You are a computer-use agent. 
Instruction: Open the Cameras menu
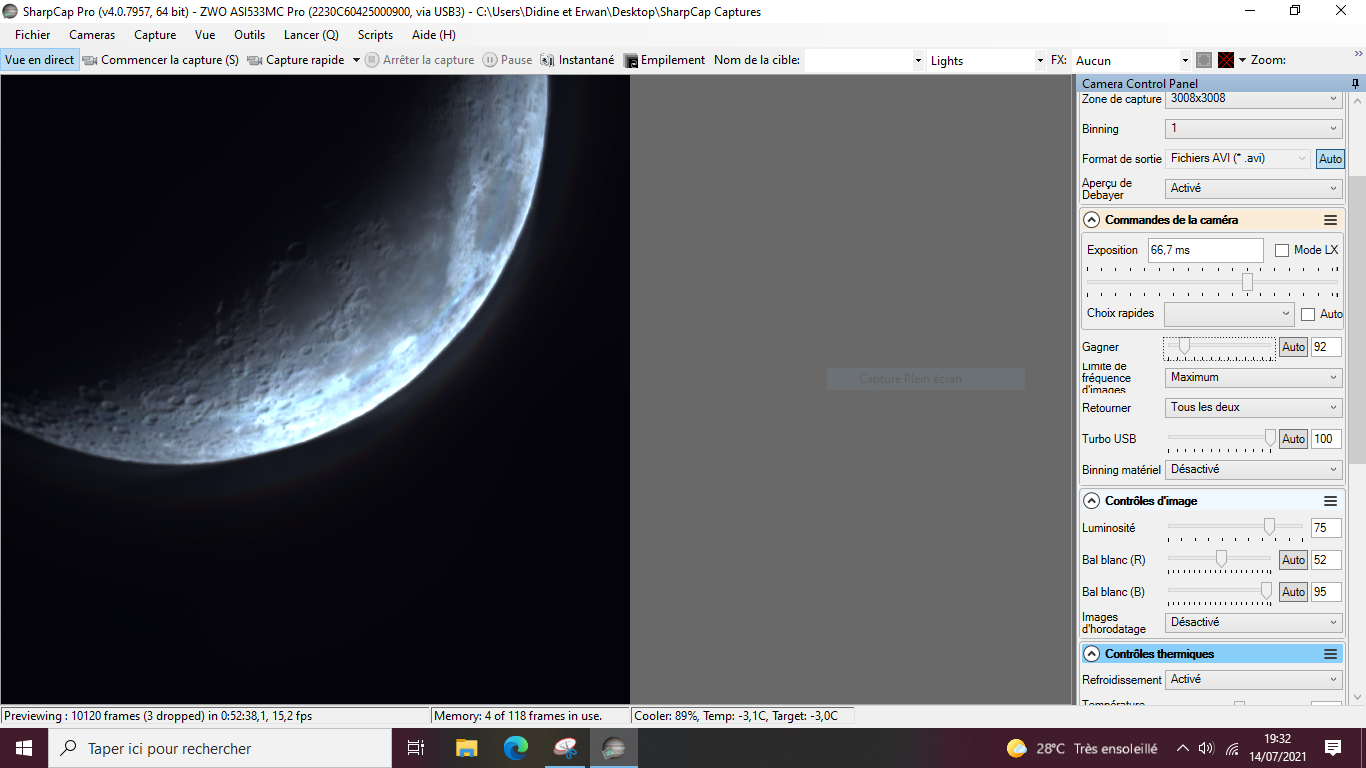click(x=92, y=35)
